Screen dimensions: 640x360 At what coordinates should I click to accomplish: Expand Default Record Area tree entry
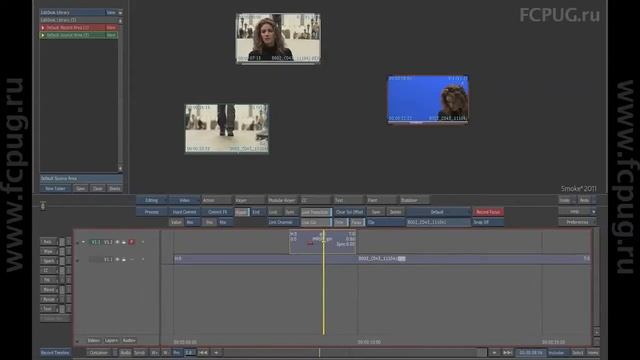(43, 27)
